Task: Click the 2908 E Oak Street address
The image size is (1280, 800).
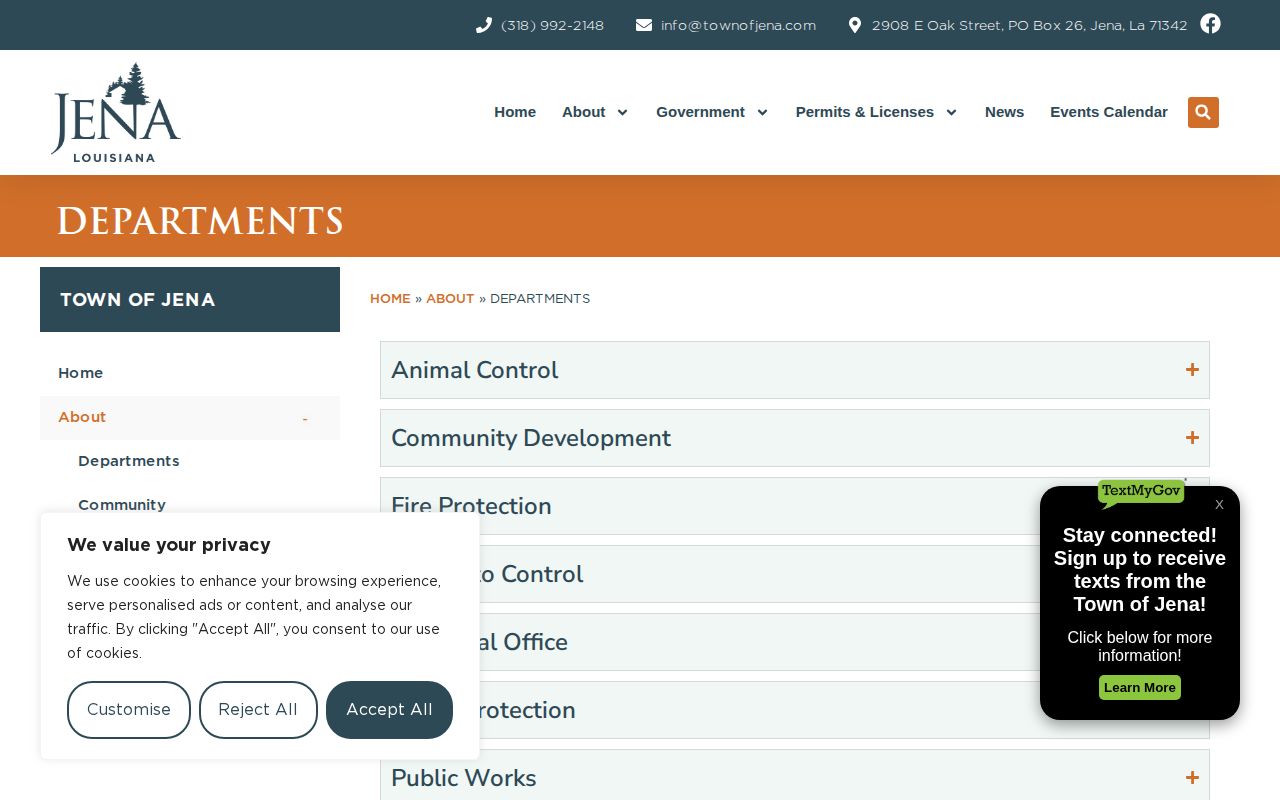Action: pos(1029,25)
